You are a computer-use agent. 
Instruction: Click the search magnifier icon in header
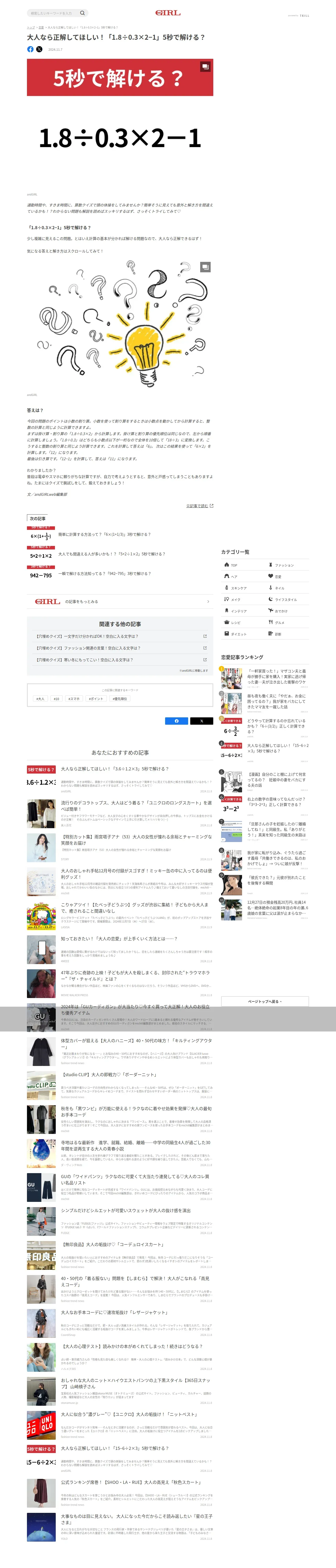pyautogui.click(x=82, y=13)
